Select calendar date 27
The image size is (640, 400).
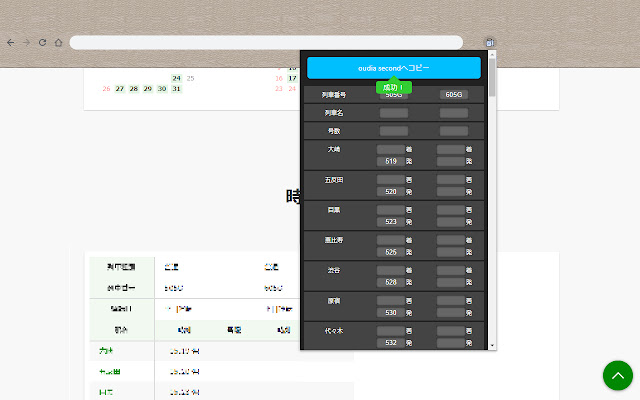pyautogui.click(x=120, y=89)
